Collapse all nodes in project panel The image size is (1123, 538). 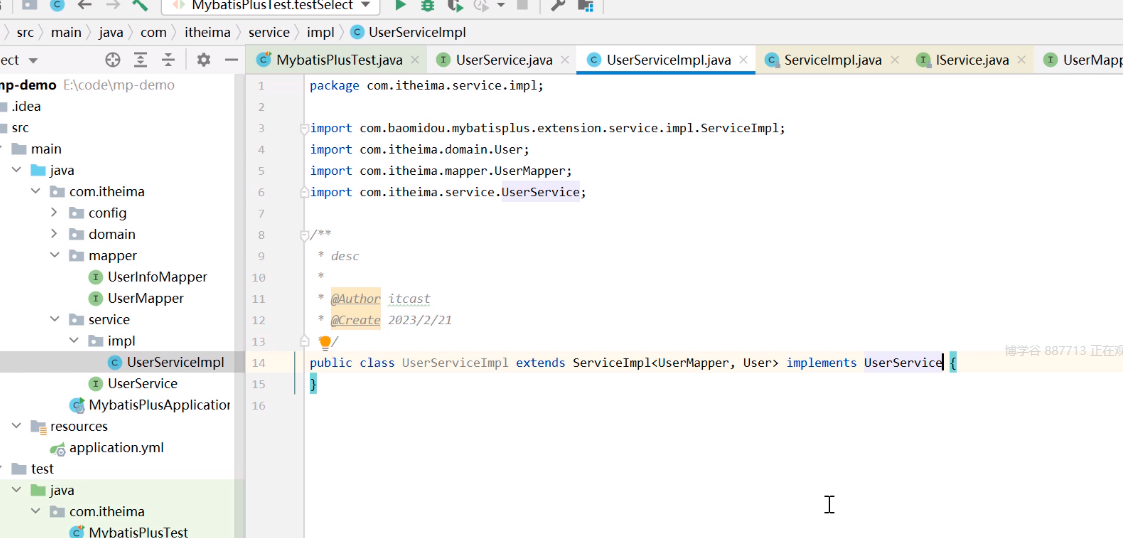(168, 59)
